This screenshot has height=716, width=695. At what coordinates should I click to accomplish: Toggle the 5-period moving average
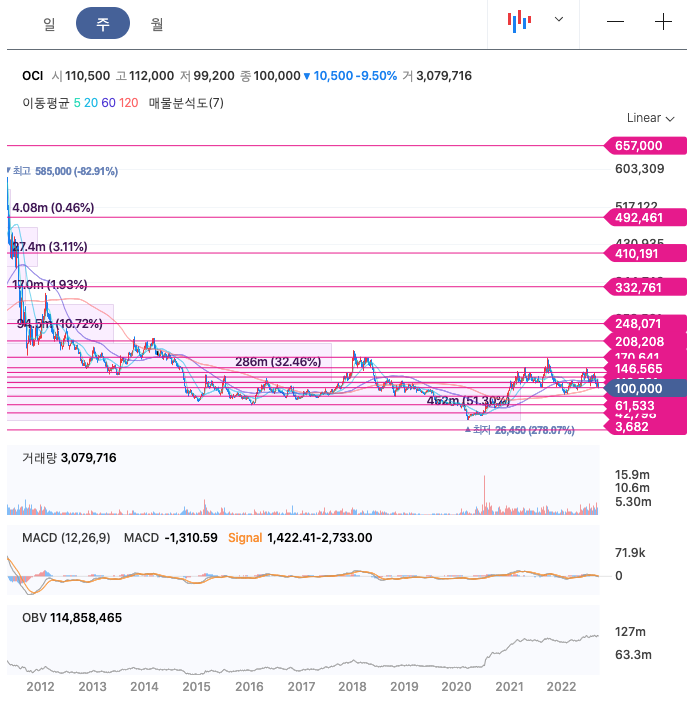(x=77, y=103)
